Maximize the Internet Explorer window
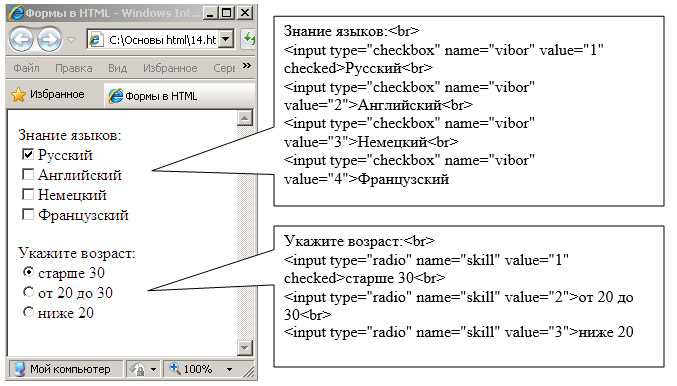This screenshot has width=677, height=386. tap(227, 13)
